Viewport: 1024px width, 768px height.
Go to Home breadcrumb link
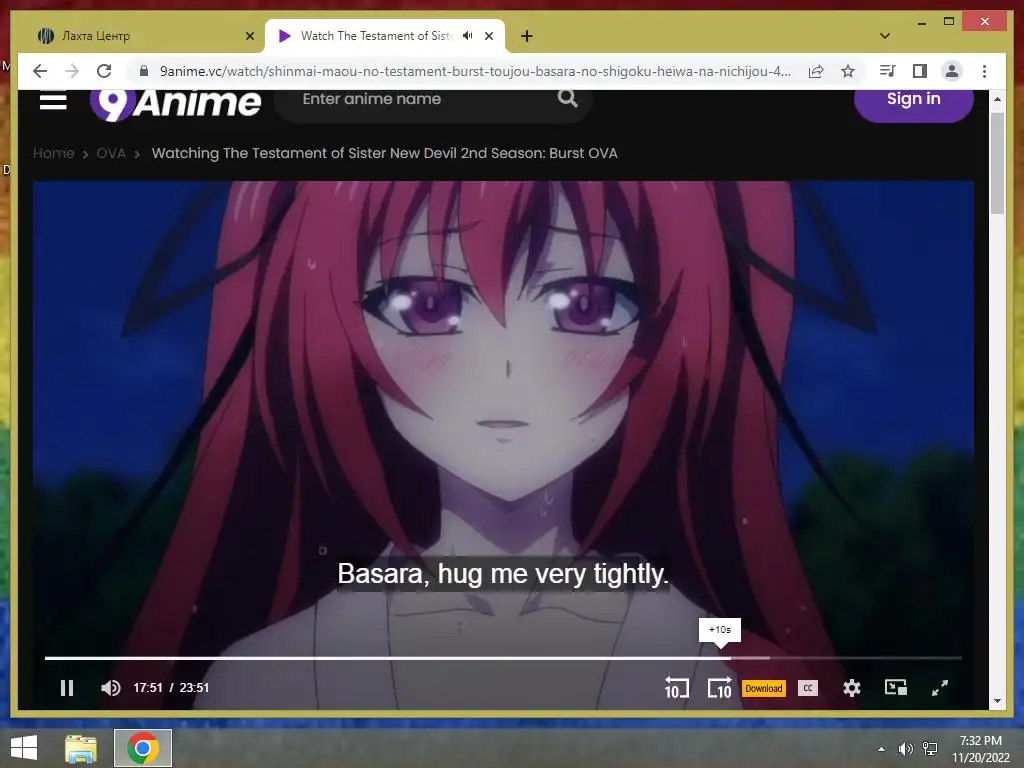[54, 153]
